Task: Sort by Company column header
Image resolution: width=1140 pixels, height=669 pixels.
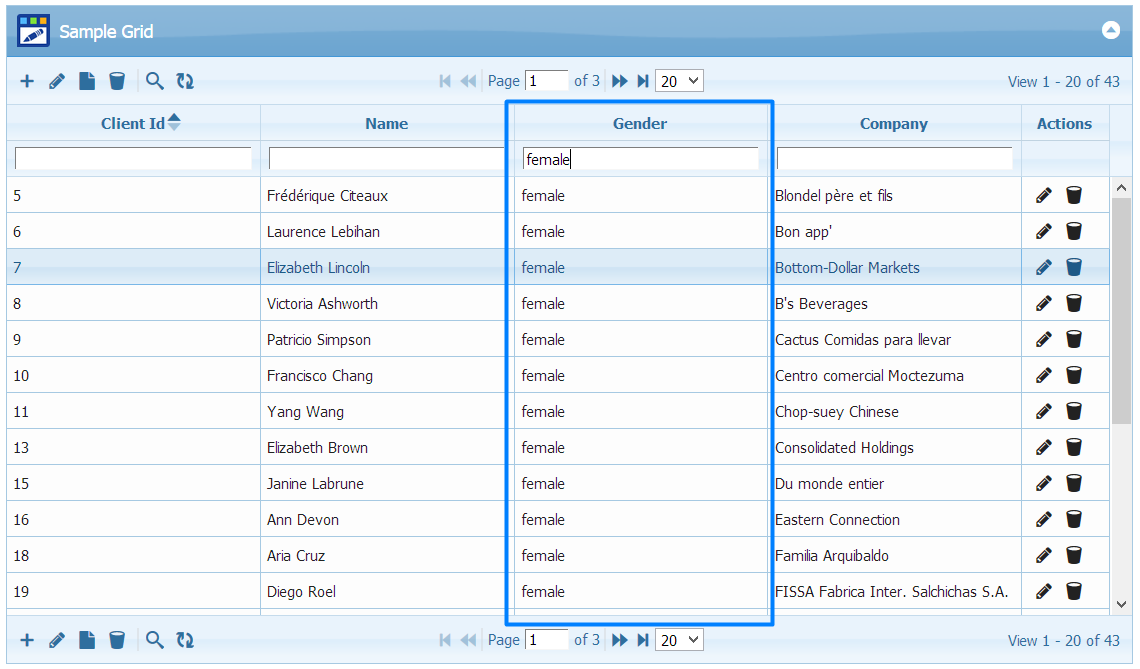Action: [x=893, y=124]
